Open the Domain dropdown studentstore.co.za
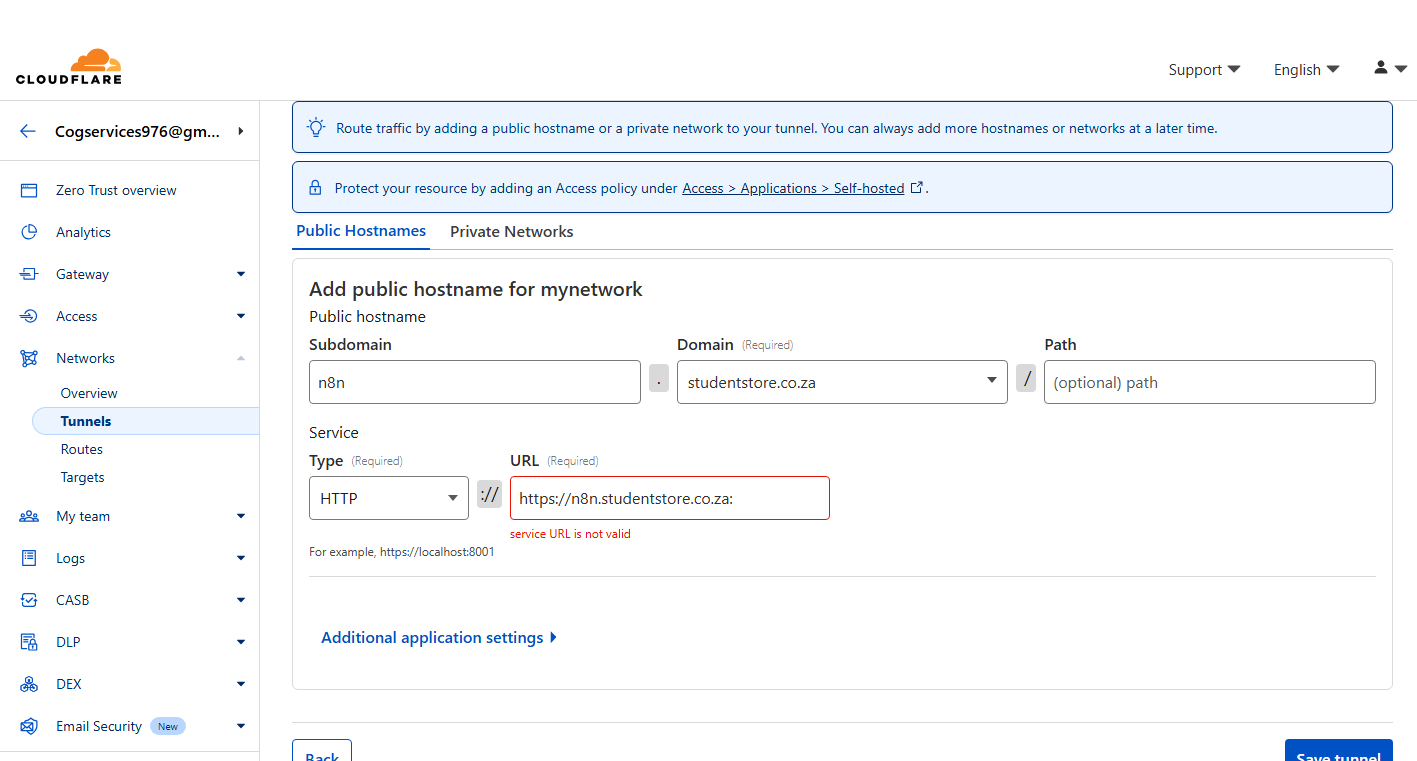 coord(841,382)
